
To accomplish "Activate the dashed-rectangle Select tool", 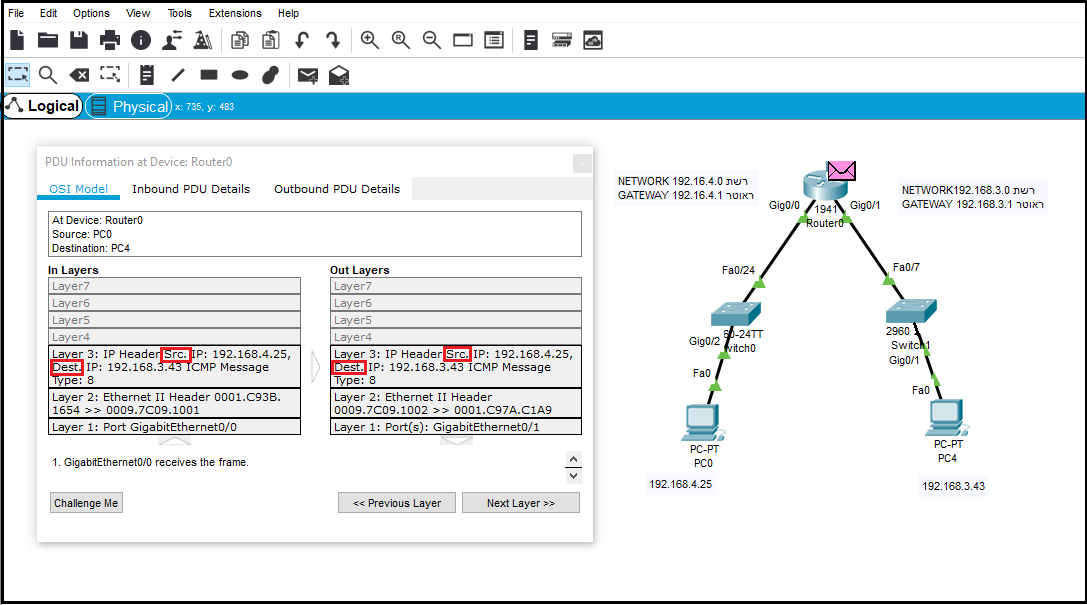I will click(x=17, y=75).
